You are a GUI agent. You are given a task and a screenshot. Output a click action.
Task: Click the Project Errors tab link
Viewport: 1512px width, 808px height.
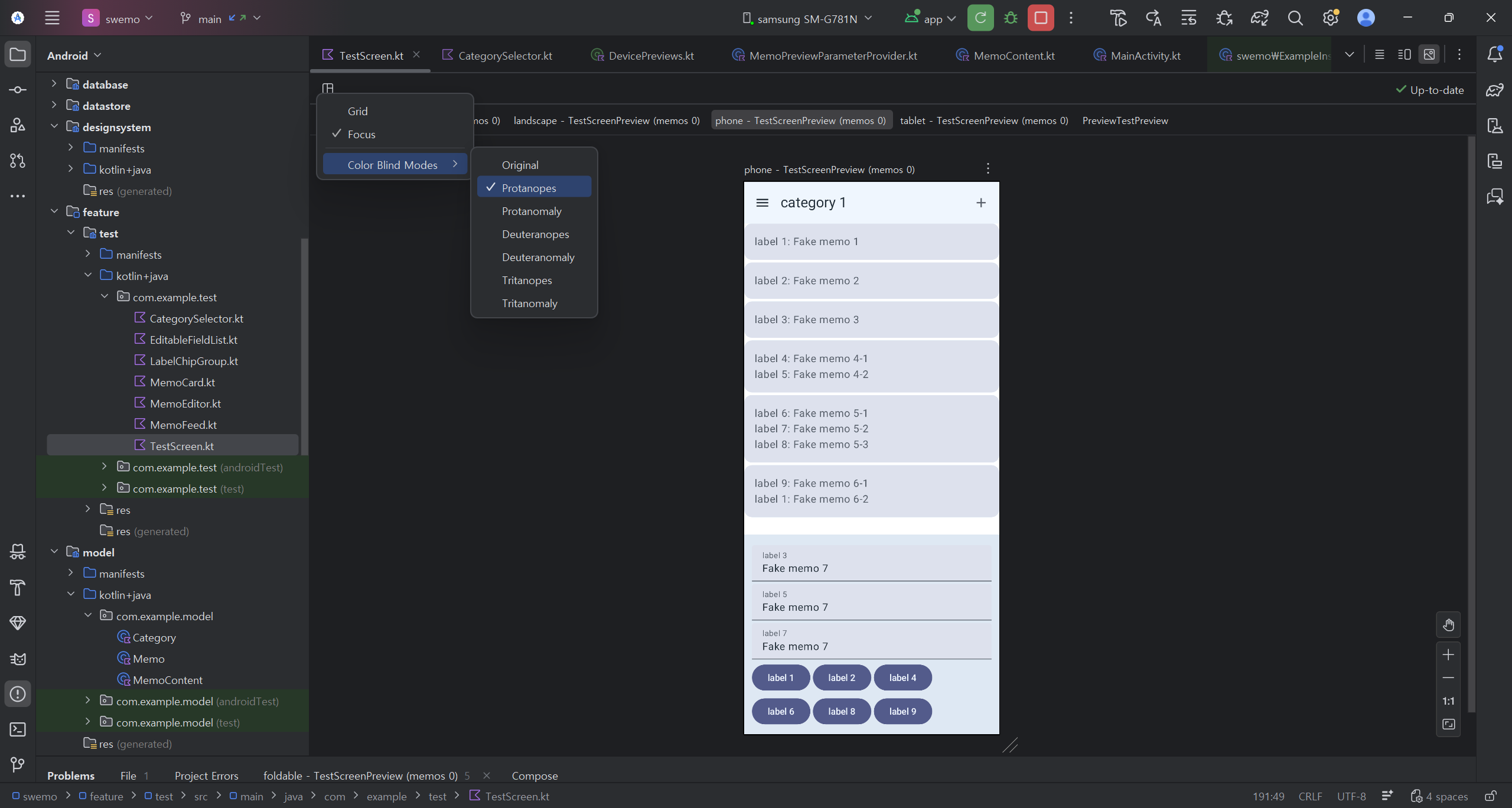pyautogui.click(x=206, y=776)
